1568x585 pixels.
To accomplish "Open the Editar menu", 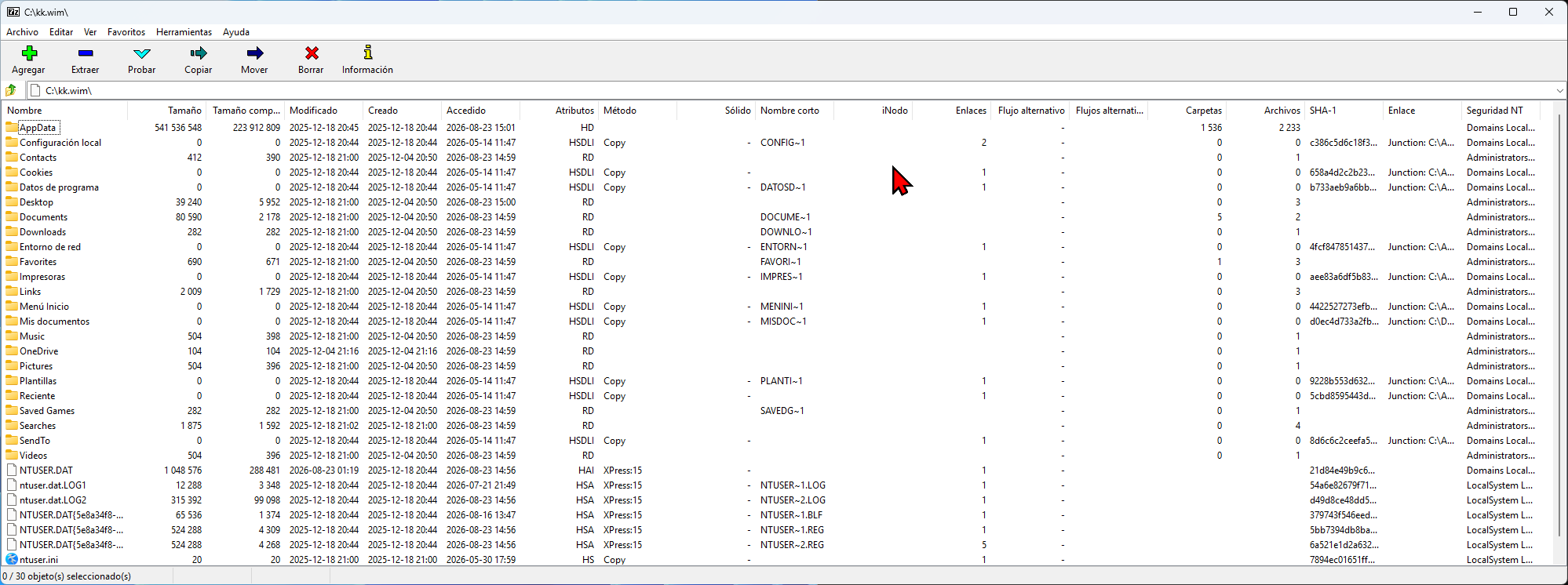I will coord(61,32).
